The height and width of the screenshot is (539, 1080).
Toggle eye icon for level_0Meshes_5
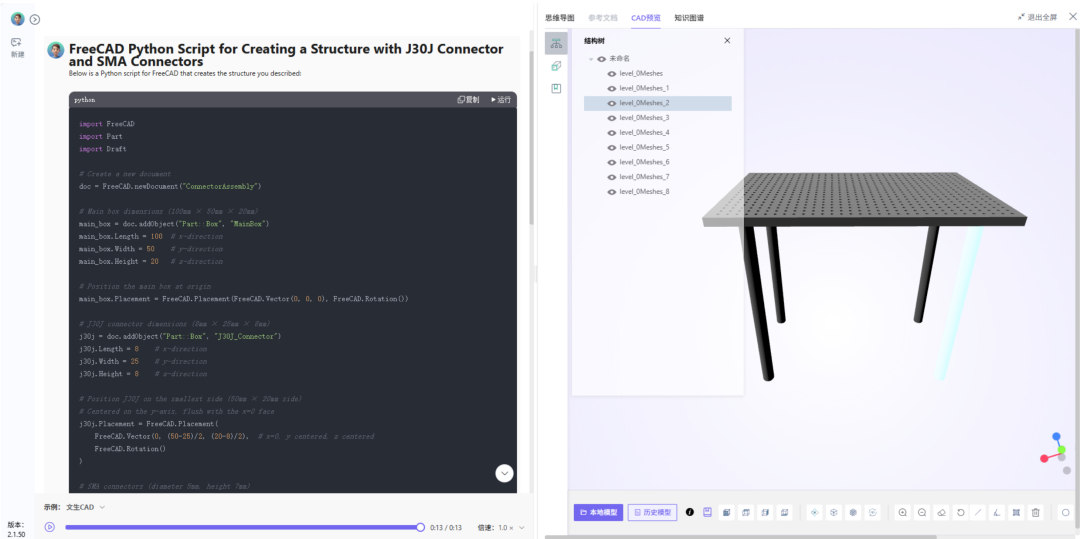tap(611, 147)
